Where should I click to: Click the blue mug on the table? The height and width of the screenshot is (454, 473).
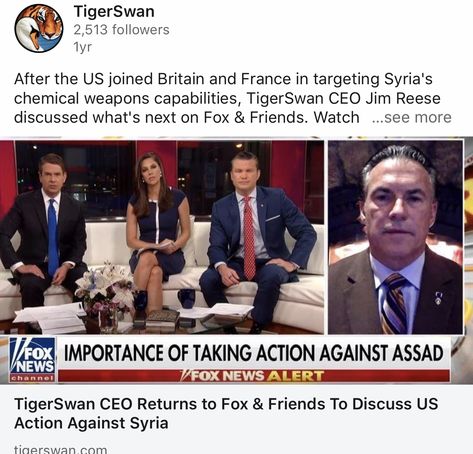pos(186,299)
